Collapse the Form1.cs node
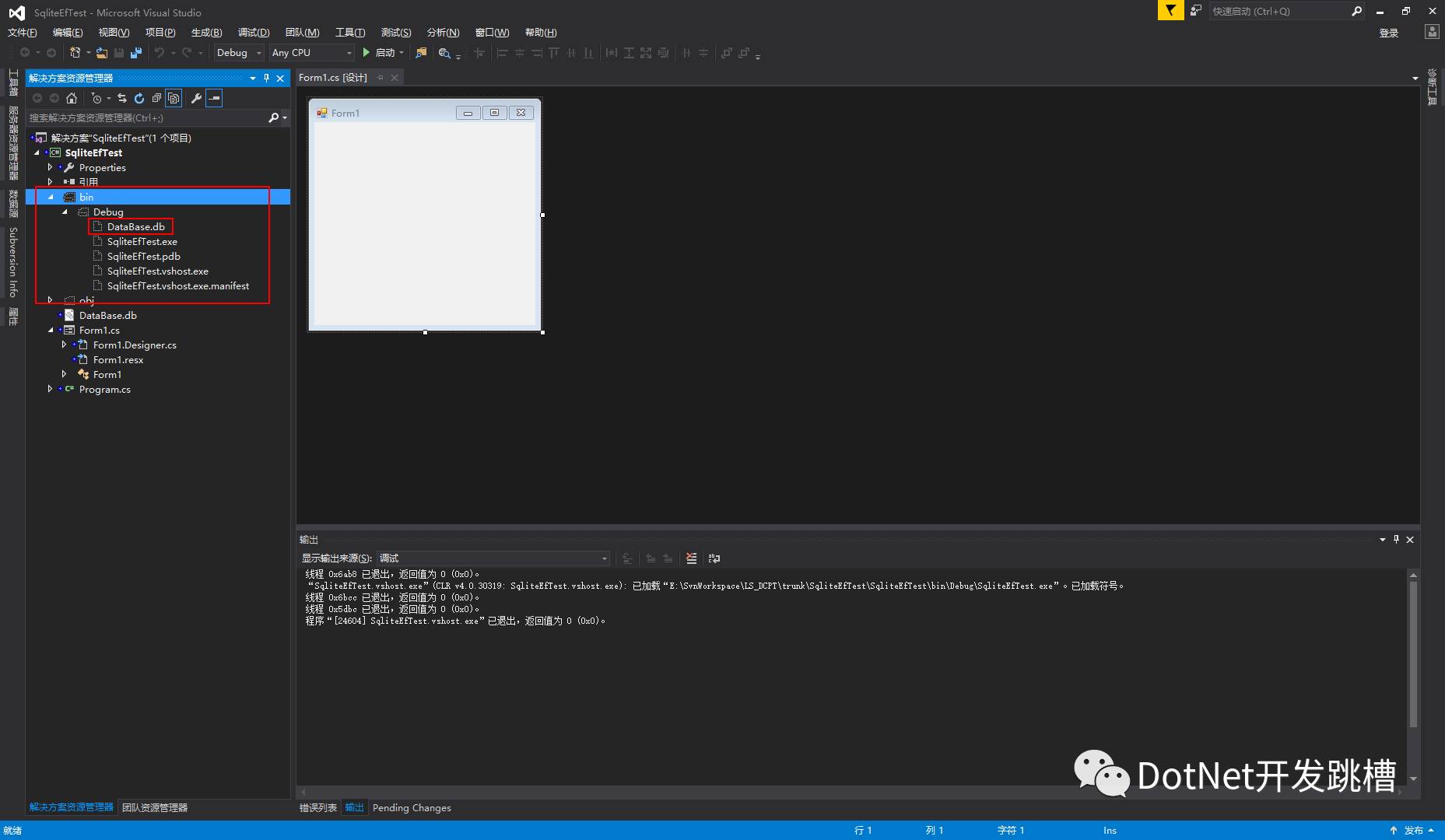The image size is (1445, 840). click(x=51, y=330)
